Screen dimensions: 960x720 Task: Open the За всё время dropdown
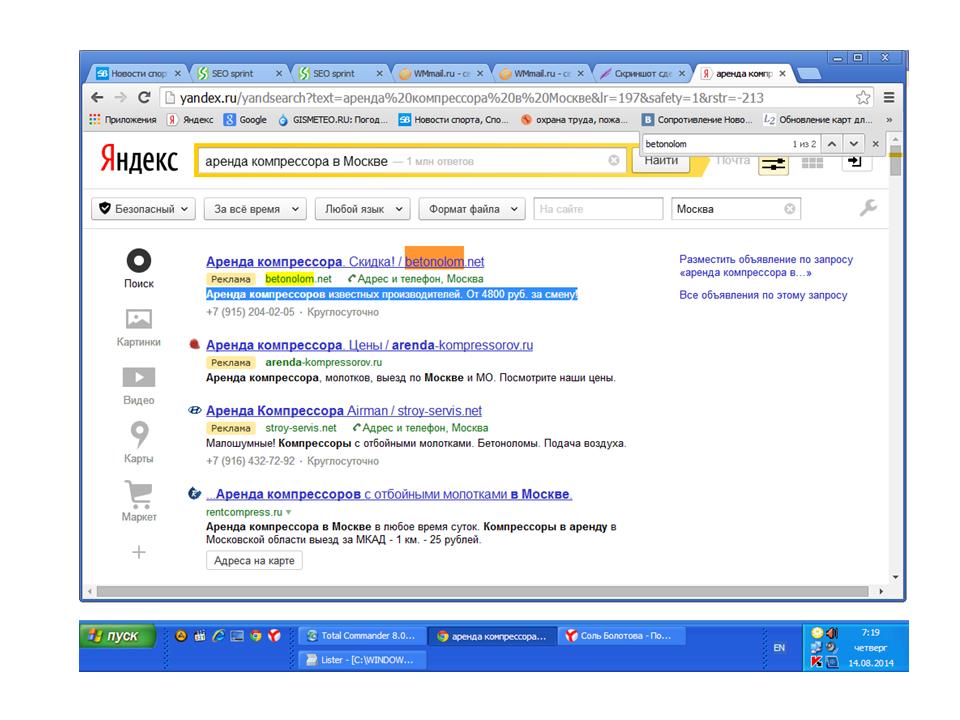tap(255, 209)
